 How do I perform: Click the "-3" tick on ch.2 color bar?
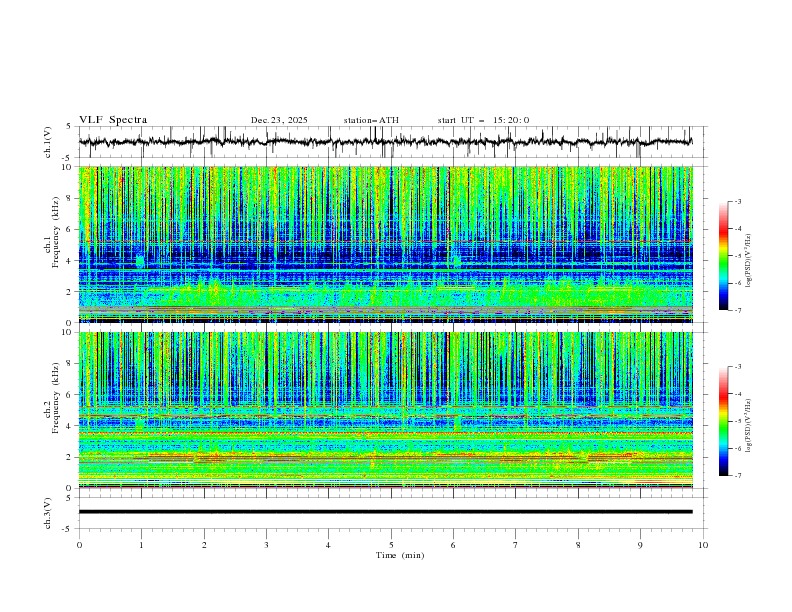point(737,367)
